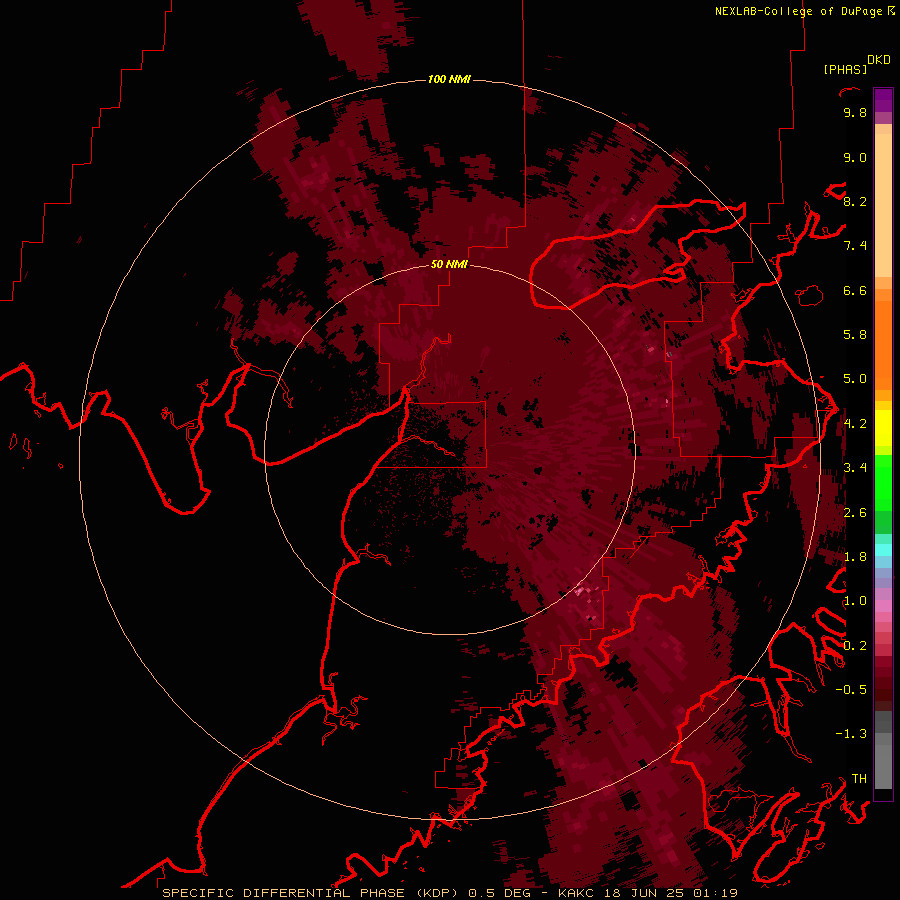Click the 0.2 legend value

[855, 646]
